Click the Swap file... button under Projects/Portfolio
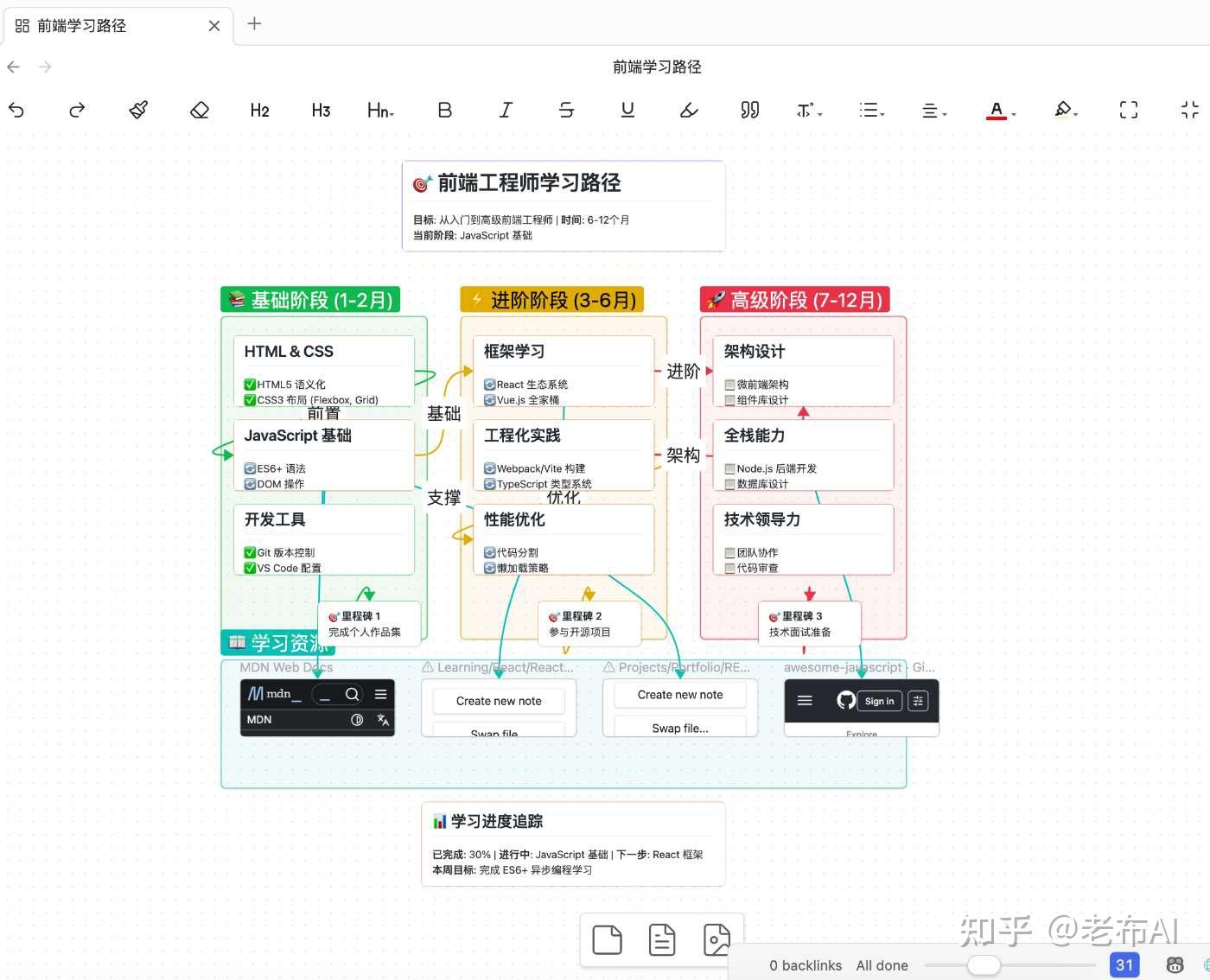Screen dimensions: 1210x980 680,728
